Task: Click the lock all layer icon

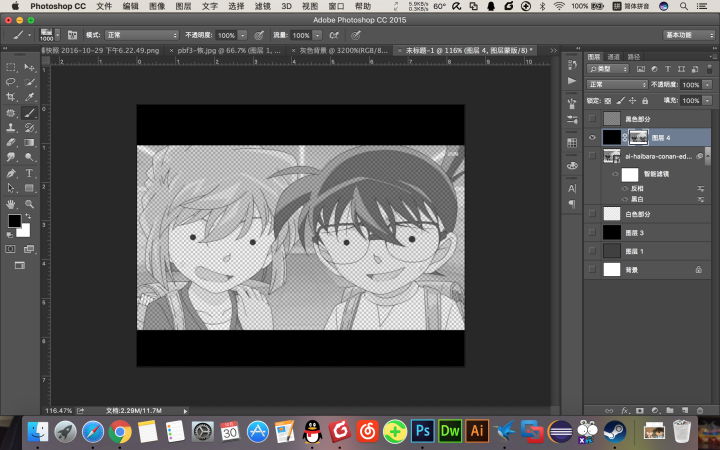Action: click(x=645, y=101)
